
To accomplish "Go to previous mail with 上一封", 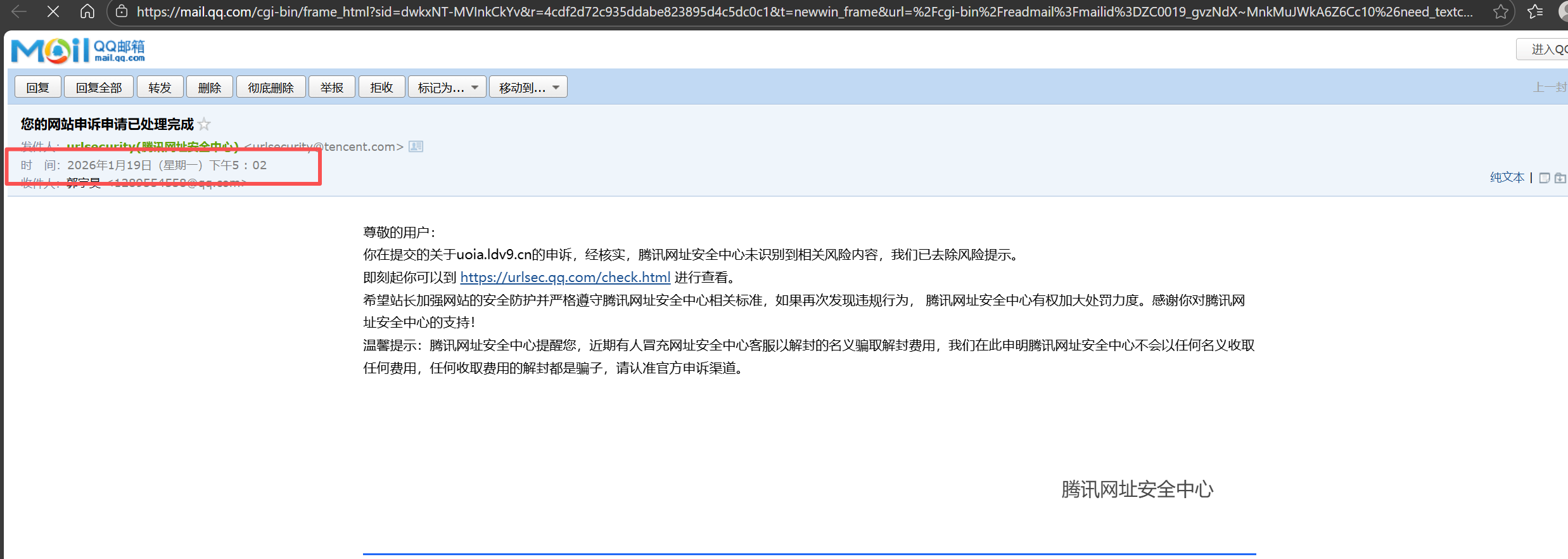I will [x=1550, y=87].
